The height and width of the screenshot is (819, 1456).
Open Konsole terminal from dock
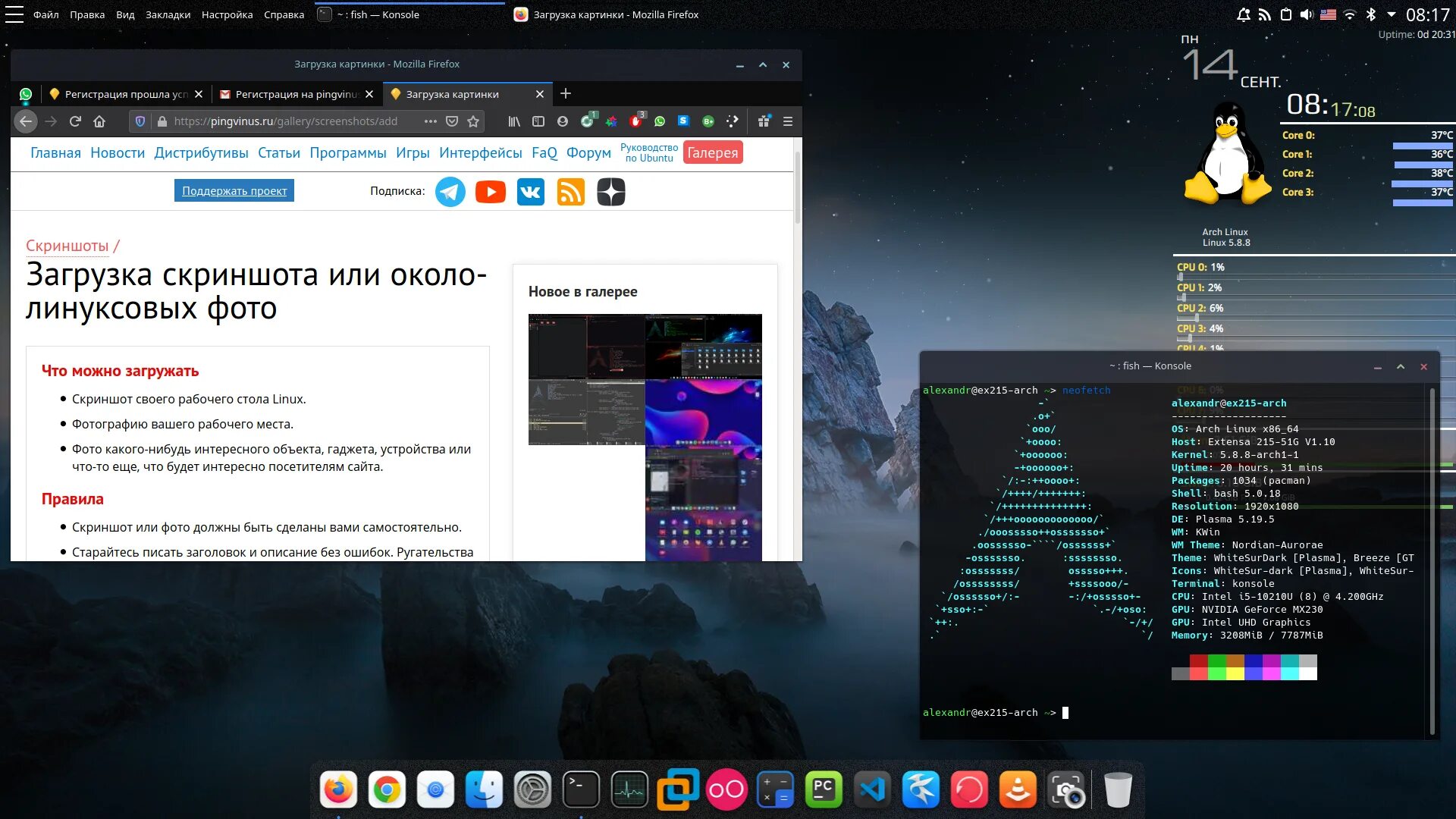(x=581, y=790)
